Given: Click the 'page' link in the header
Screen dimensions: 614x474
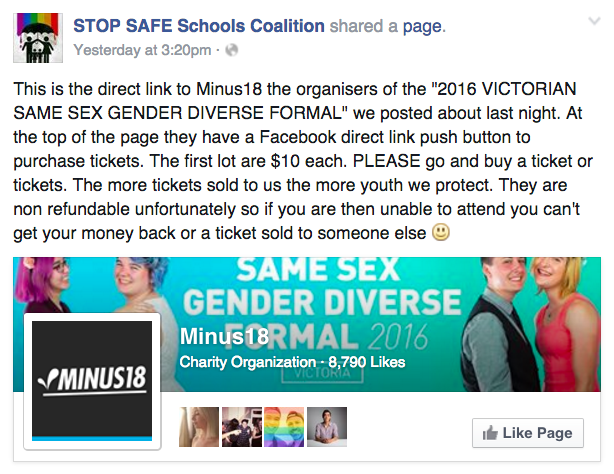Looking at the screenshot, I should (x=422, y=26).
